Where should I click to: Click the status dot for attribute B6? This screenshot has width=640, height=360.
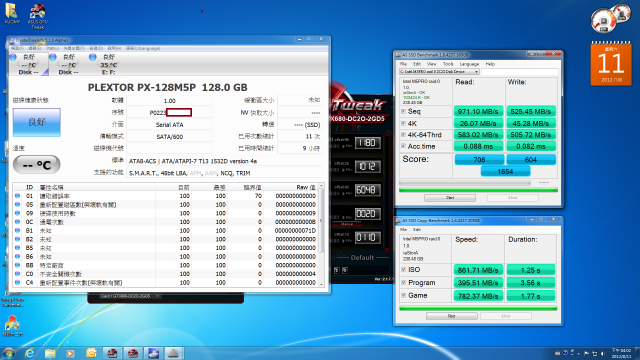[17, 256]
